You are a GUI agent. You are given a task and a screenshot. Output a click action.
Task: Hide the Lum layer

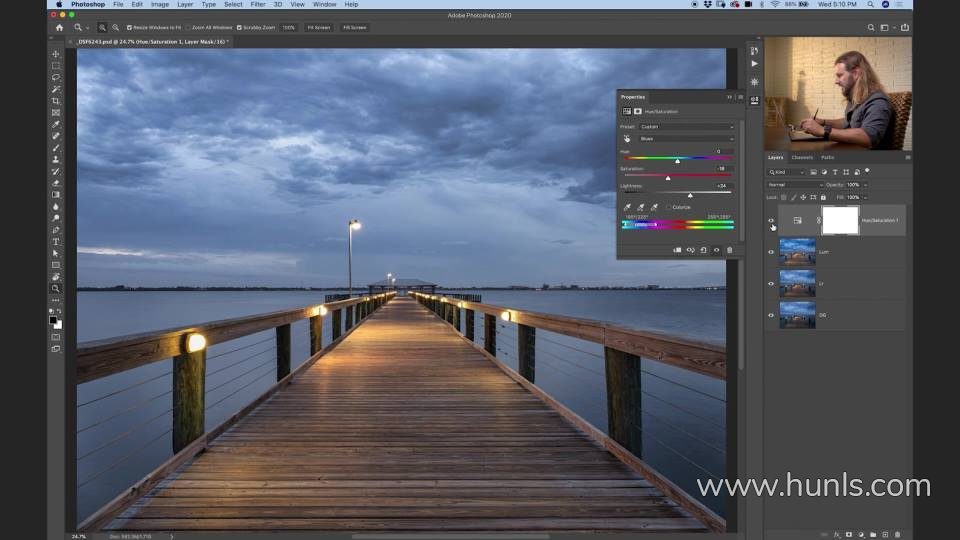771,252
